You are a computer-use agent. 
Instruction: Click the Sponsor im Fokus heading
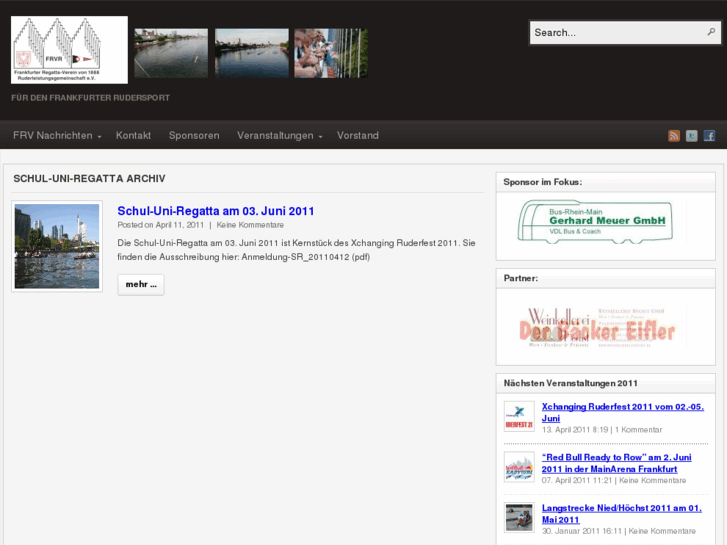pyautogui.click(x=543, y=182)
